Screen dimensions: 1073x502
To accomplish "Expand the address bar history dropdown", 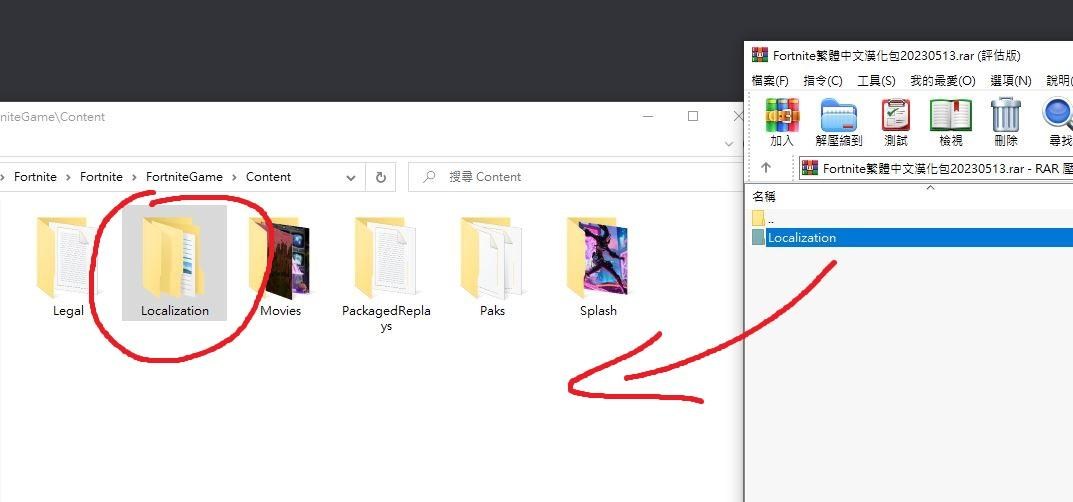I will pos(351,177).
